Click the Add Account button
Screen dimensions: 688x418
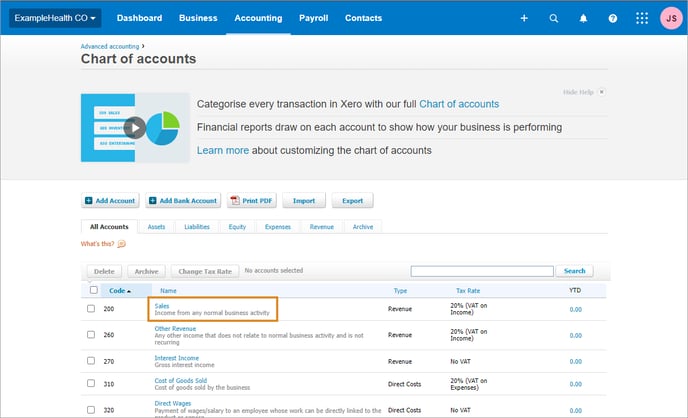(110, 200)
